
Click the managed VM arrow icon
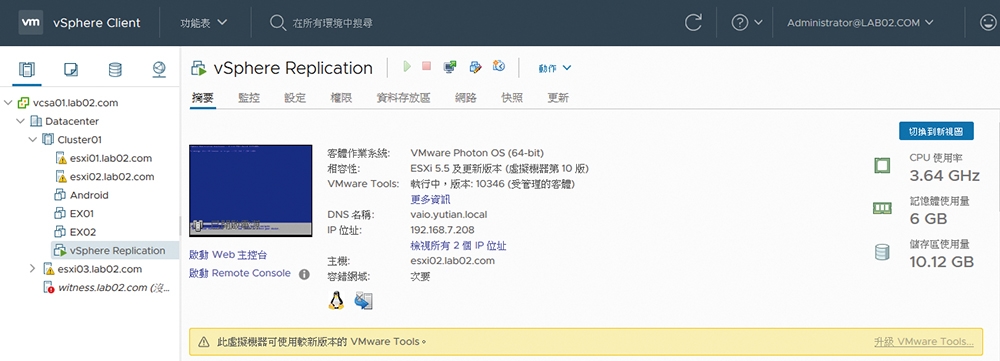364,301
